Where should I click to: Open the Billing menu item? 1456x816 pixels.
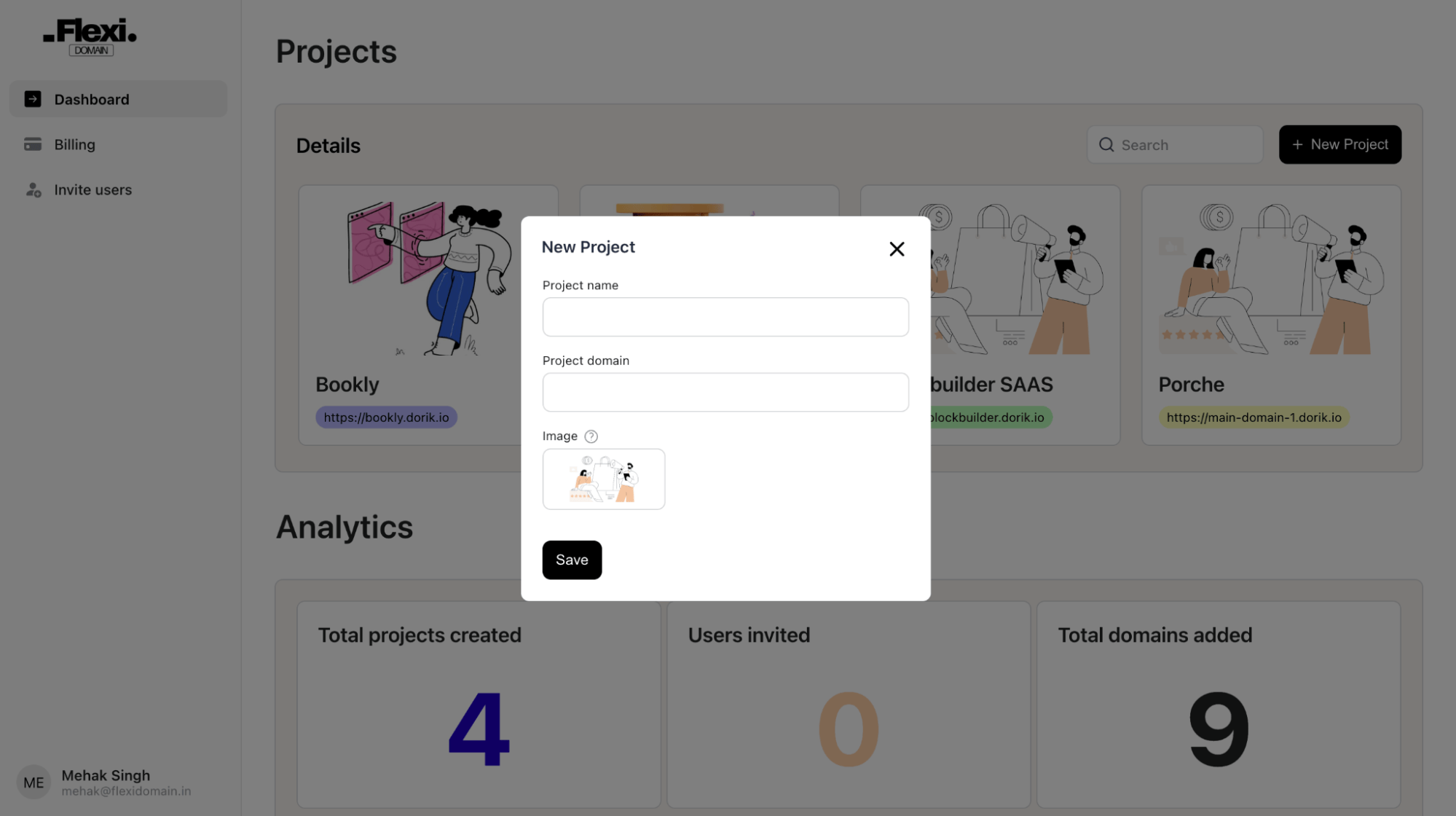[74, 144]
